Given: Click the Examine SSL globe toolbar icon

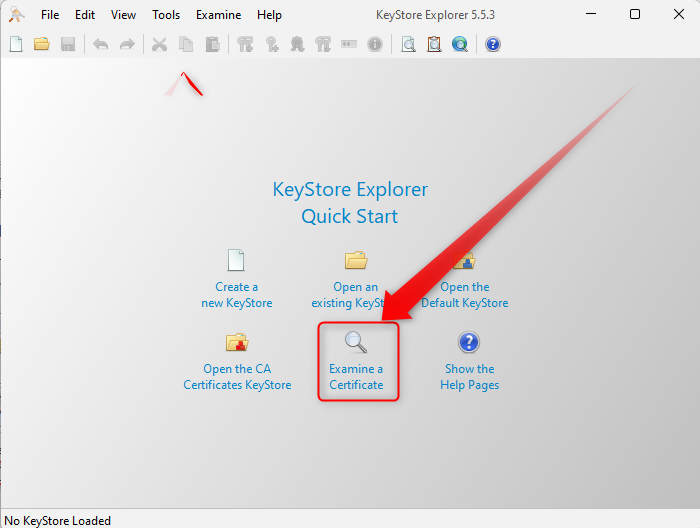Looking at the screenshot, I should pyautogui.click(x=460, y=44).
